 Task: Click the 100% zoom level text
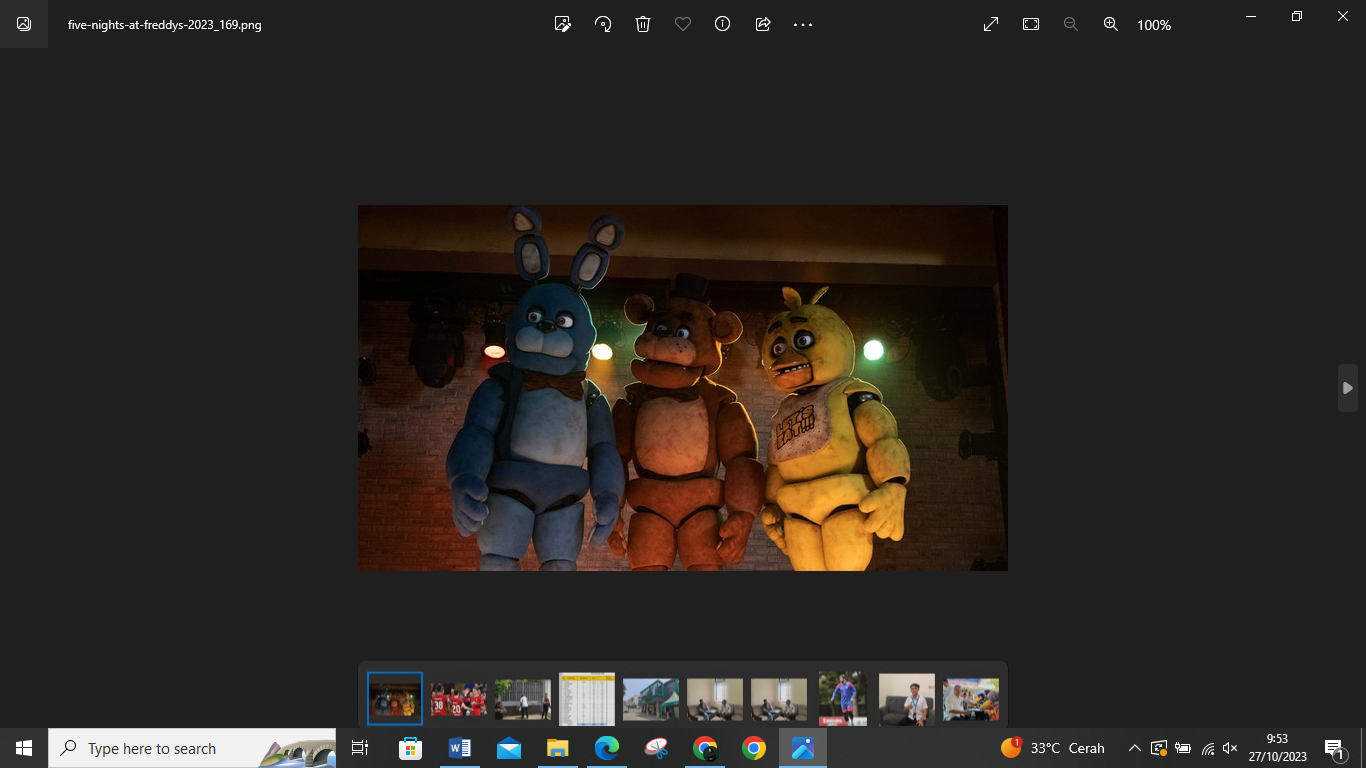tap(1154, 25)
